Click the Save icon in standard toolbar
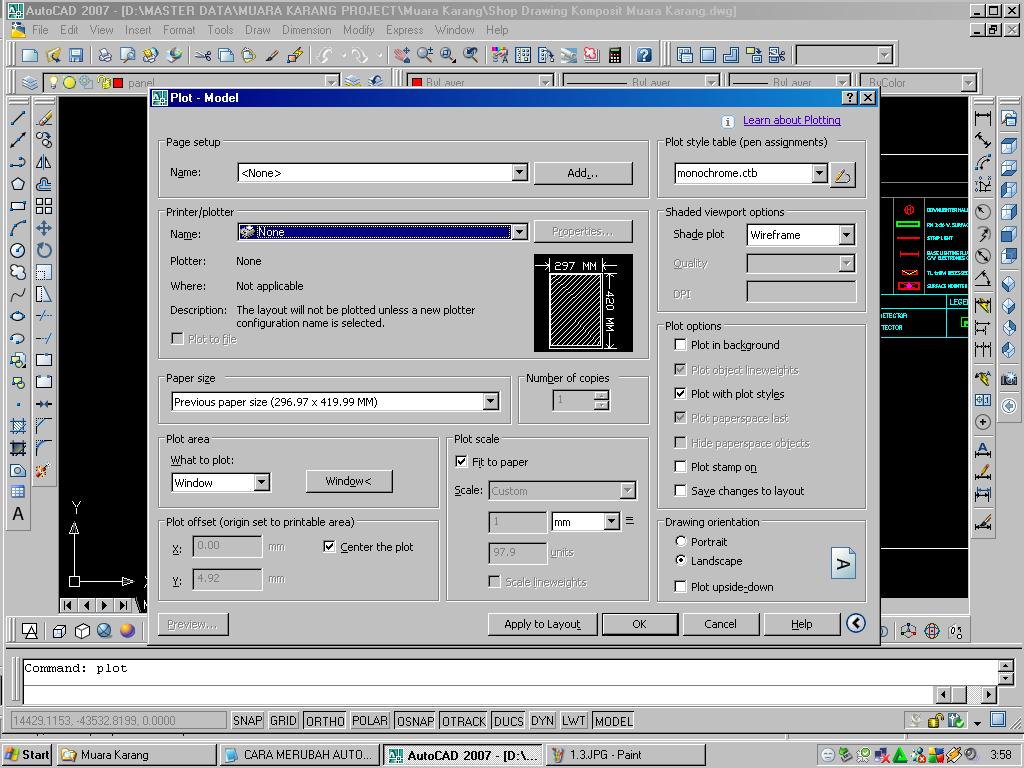Image resolution: width=1024 pixels, height=768 pixels. point(76,56)
